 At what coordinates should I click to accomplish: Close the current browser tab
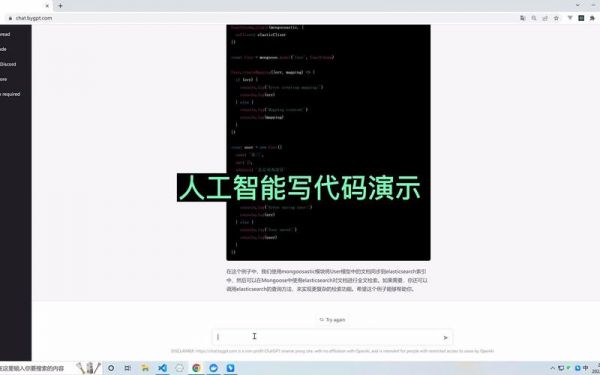coord(47,6)
